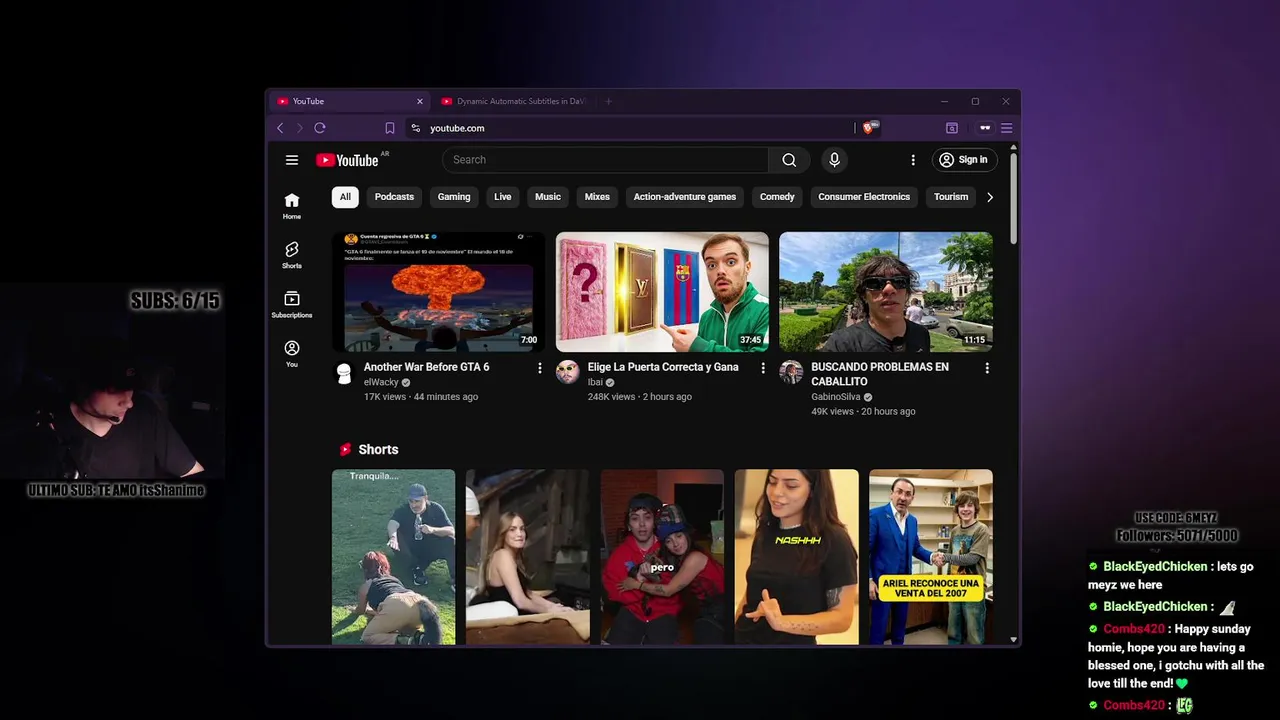Select the All filter chip
Image resolution: width=1280 pixels, height=720 pixels.
[345, 197]
